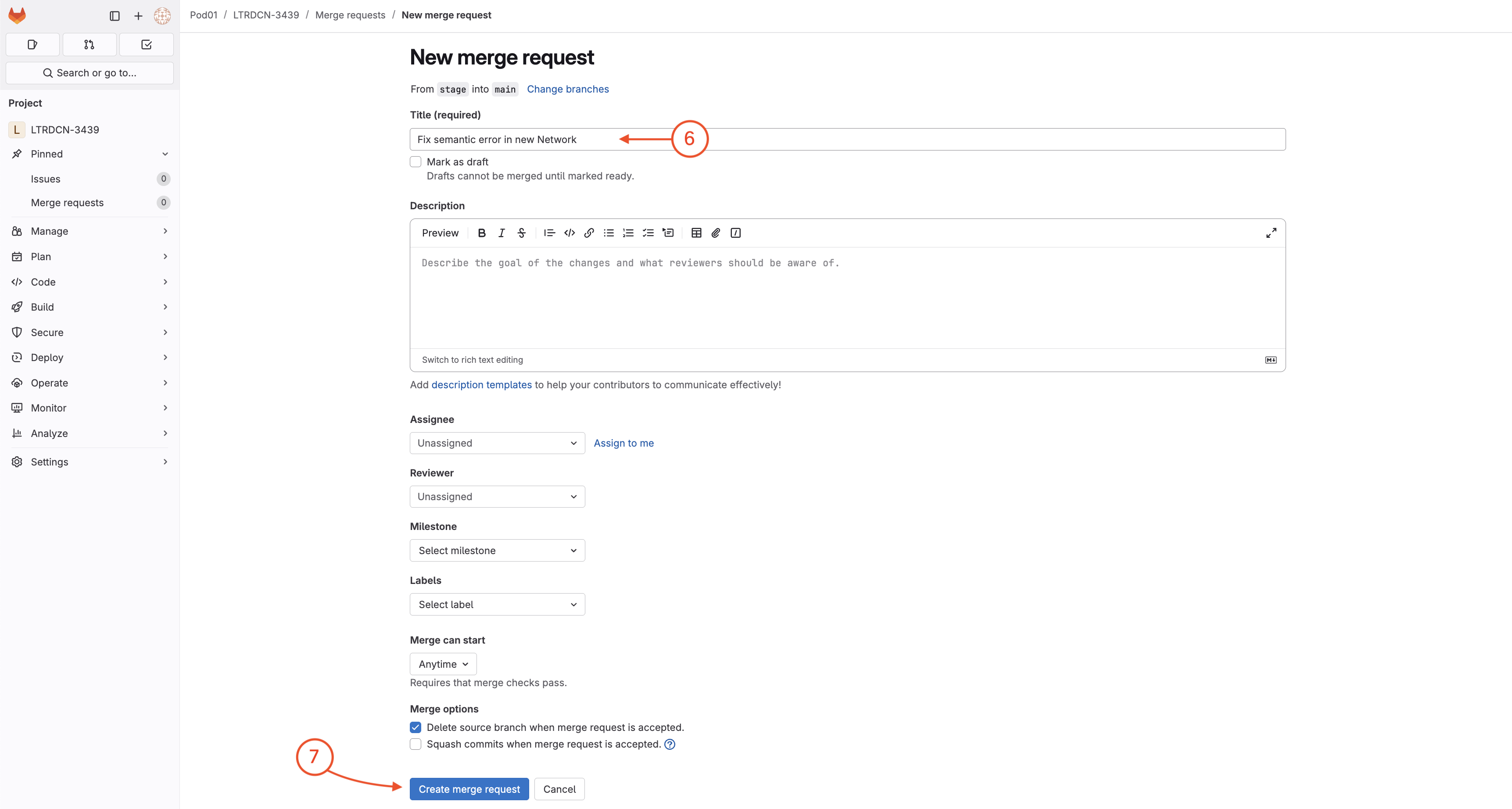Click the GitLab logo home icon
Viewport: 1512px width, 809px height.
[17, 16]
